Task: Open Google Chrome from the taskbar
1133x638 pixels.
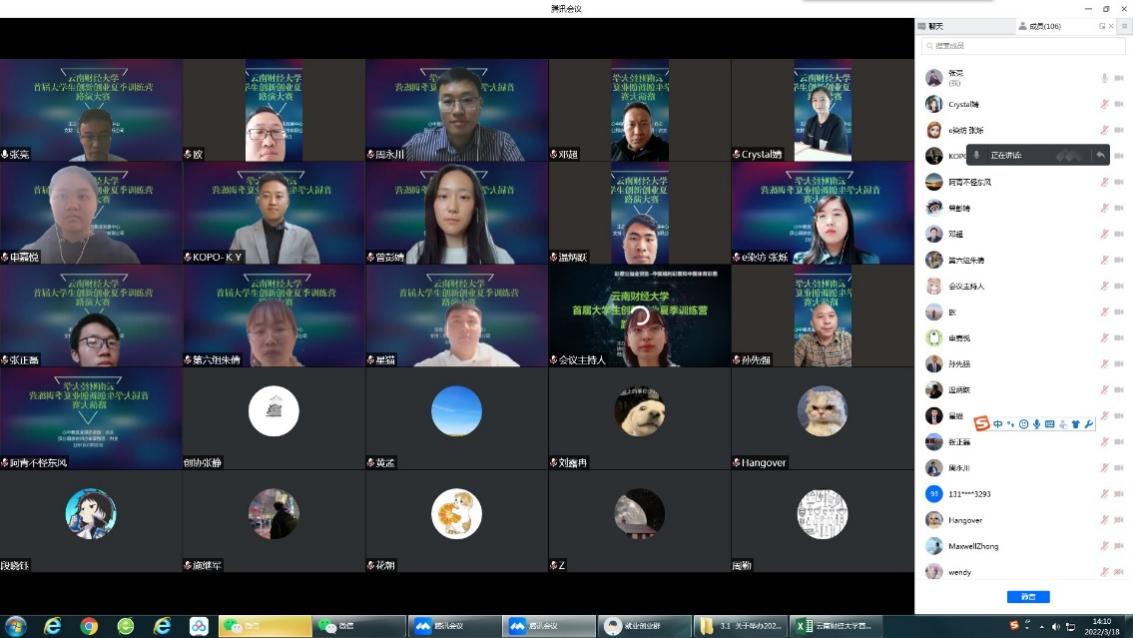Action: (89, 626)
